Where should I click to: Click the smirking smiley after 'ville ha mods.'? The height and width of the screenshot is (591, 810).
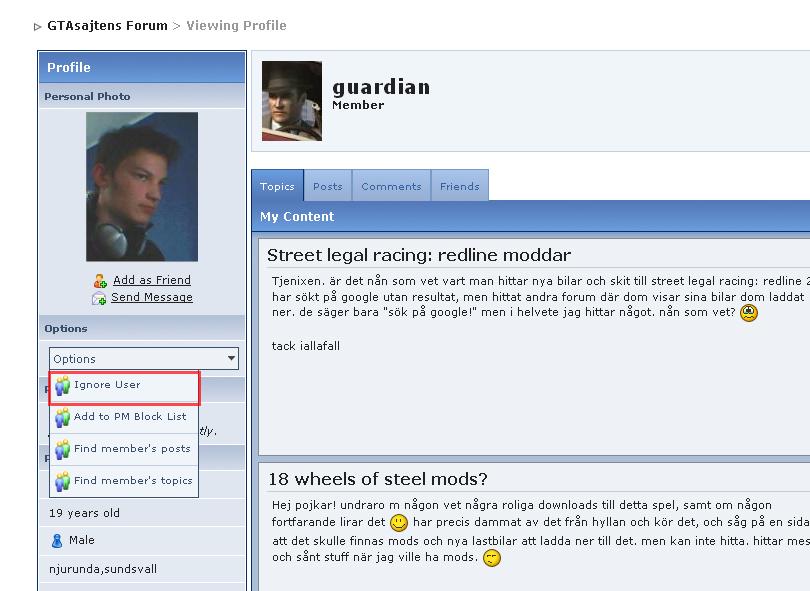(x=492, y=558)
